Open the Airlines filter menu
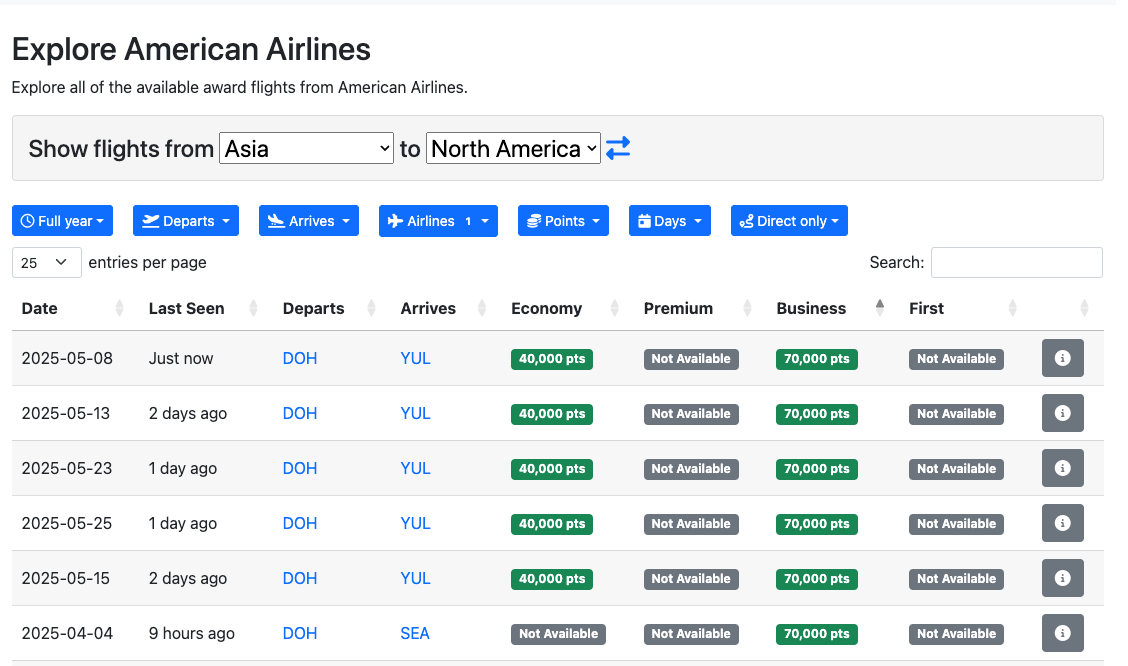Screen dimensions: 1128x666 pos(438,221)
